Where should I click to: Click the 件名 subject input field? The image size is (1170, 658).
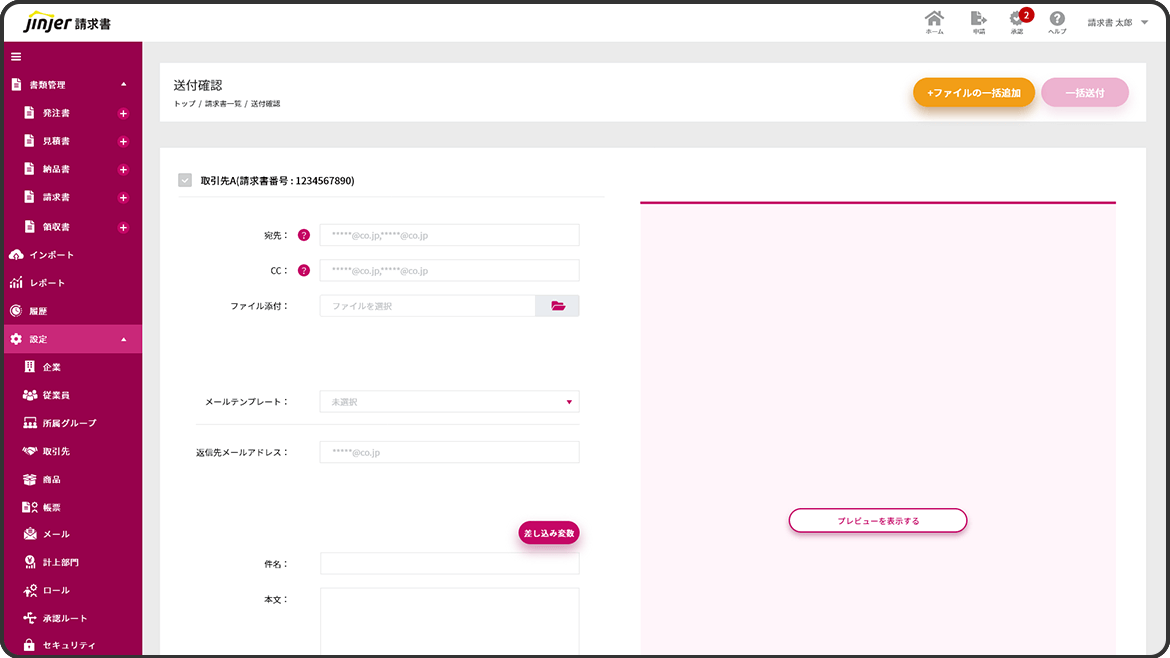coord(449,564)
